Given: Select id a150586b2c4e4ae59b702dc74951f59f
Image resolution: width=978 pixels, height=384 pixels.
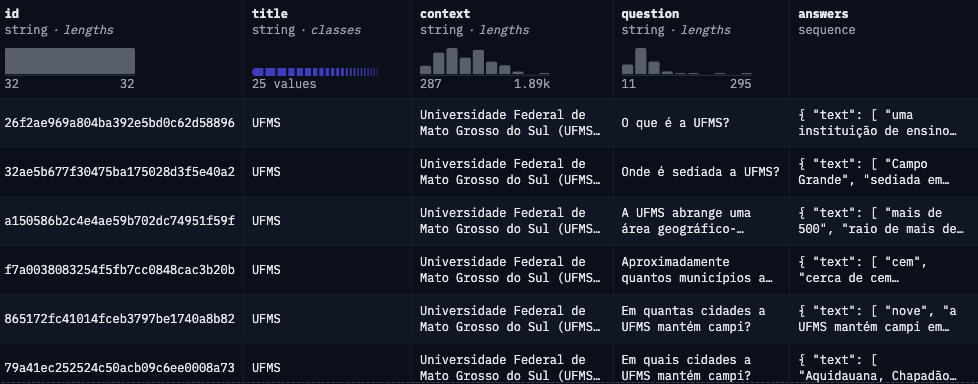Looking at the screenshot, I should (x=120, y=221).
